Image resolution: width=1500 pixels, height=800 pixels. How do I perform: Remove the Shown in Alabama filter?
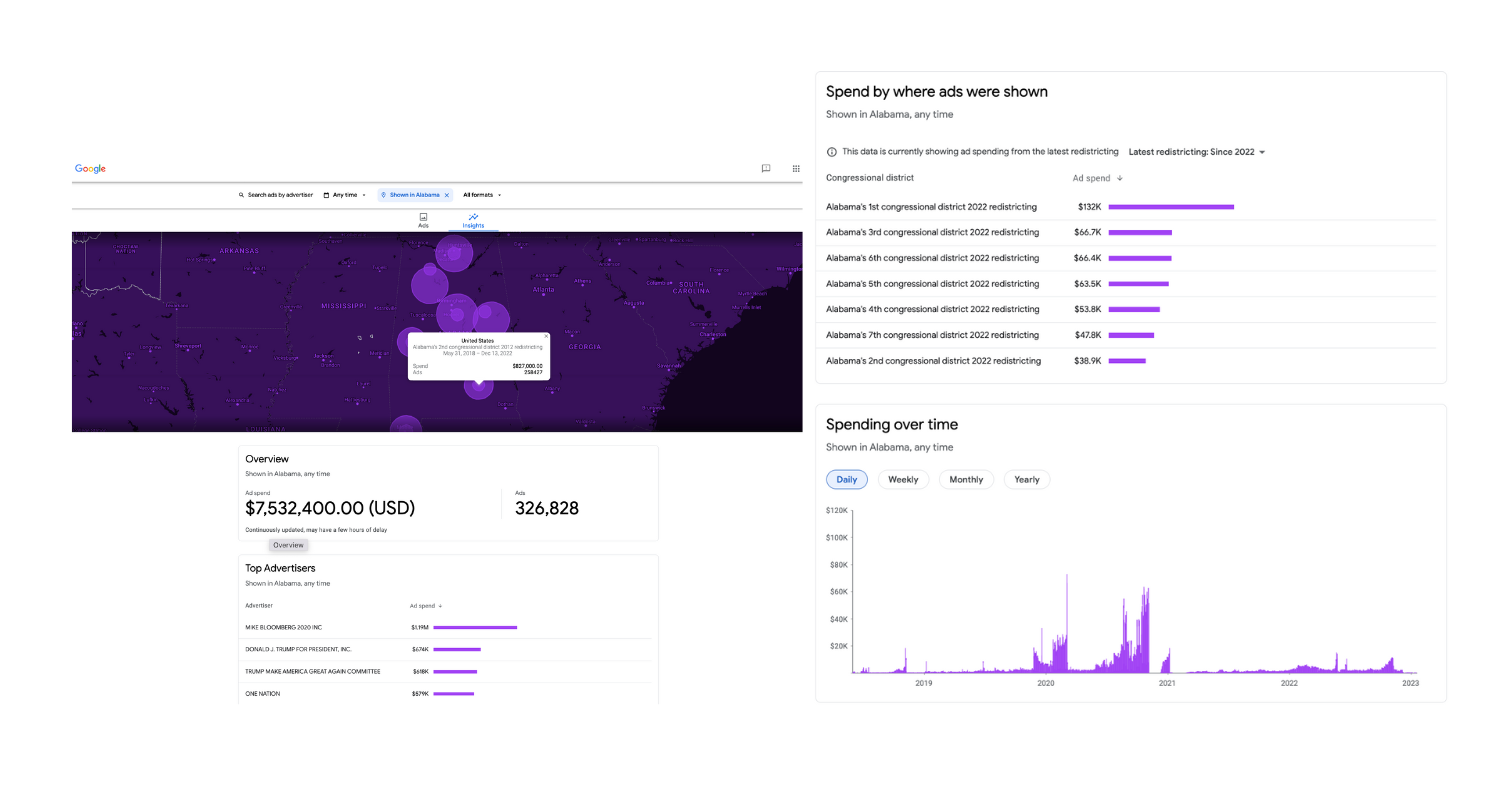pos(447,195)
